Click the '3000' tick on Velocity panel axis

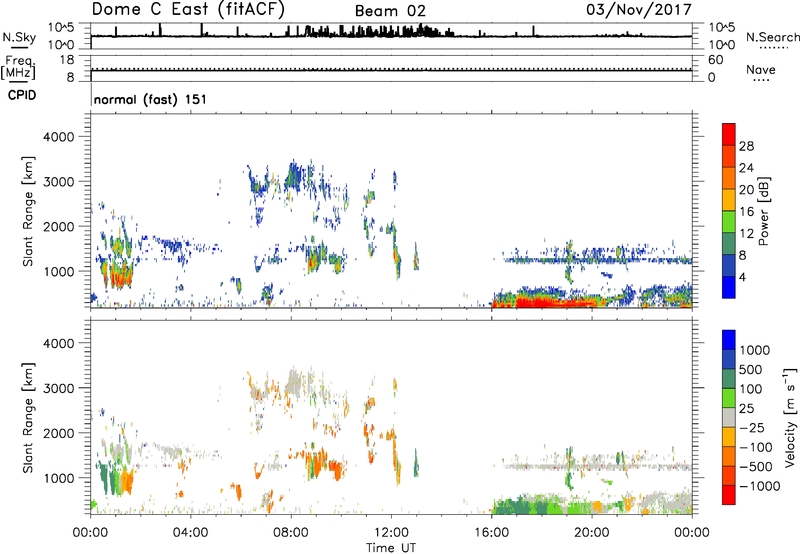(x=58, y=388)
